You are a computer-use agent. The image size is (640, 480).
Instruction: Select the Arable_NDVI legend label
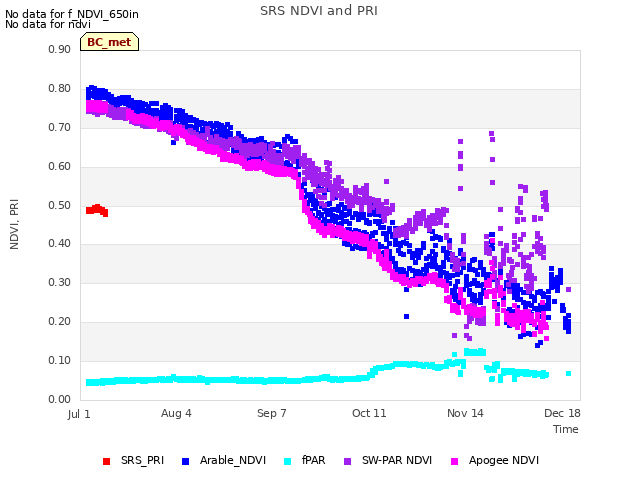click(233, 460)
